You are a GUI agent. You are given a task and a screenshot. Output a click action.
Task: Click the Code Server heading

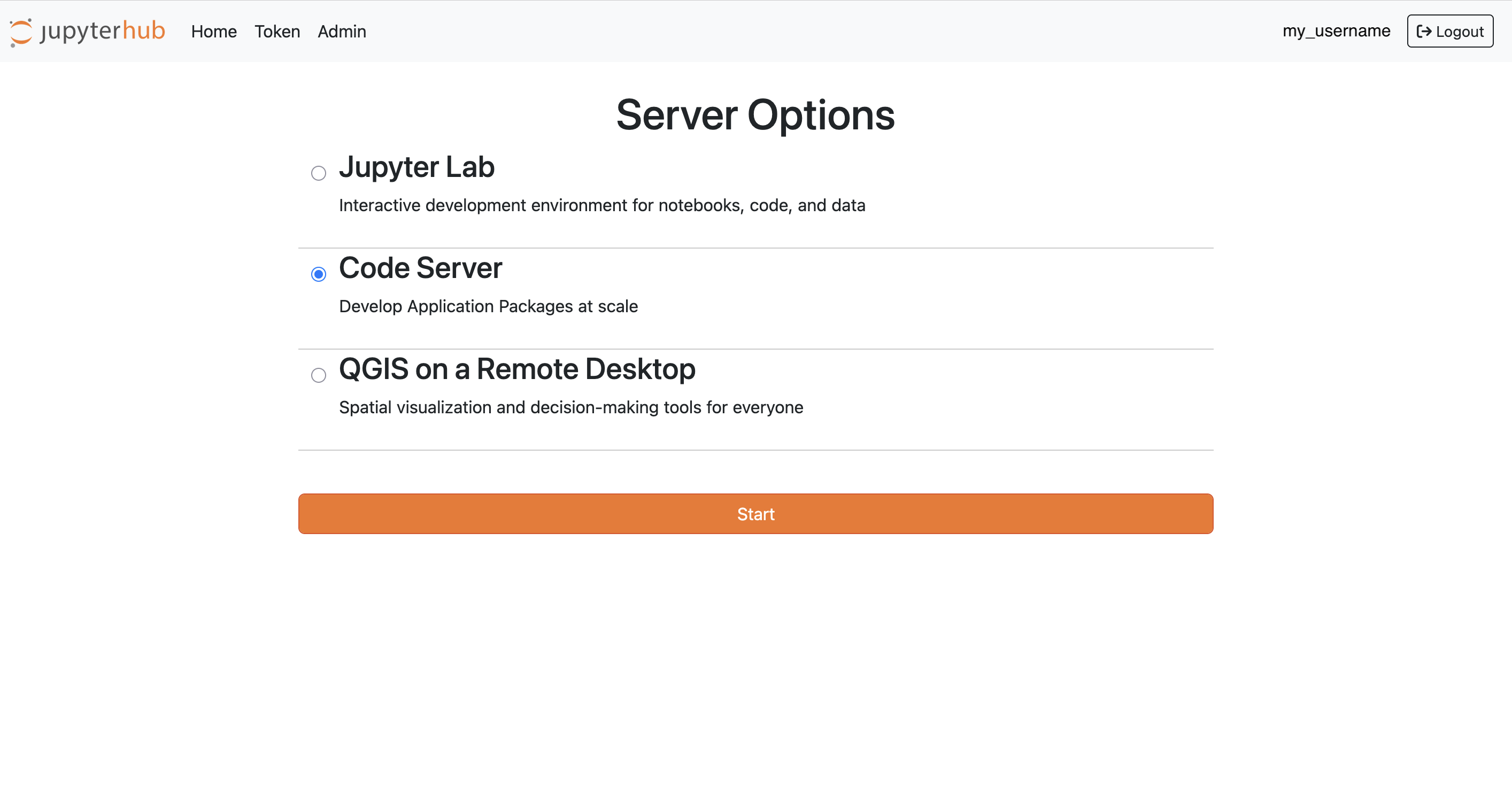point(420,268)
